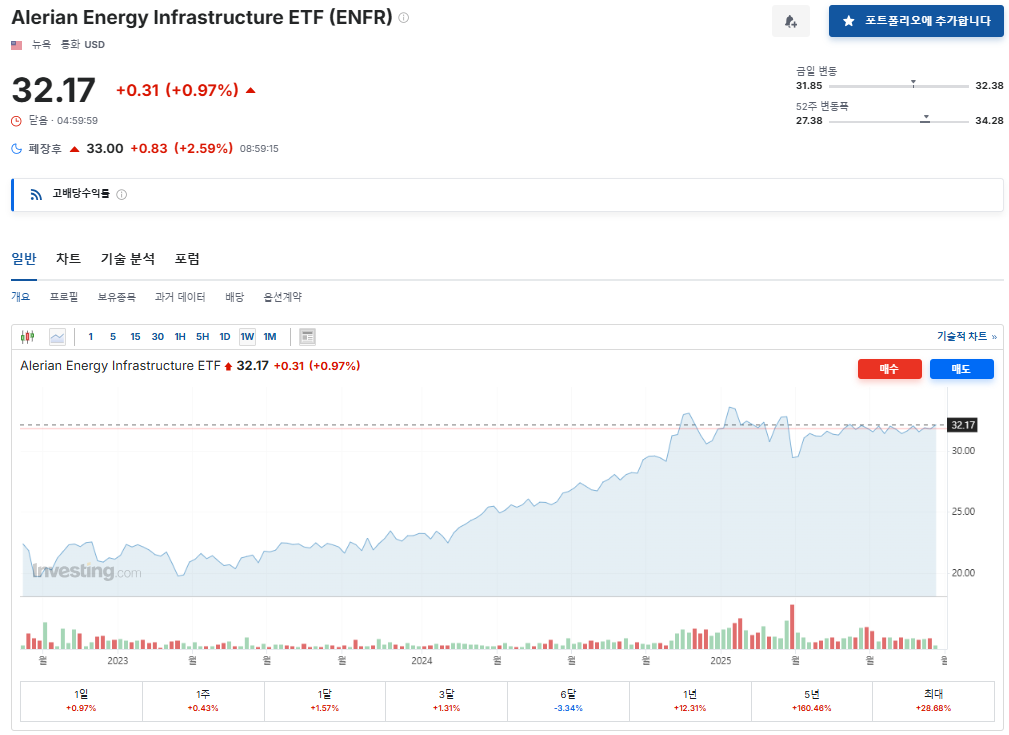1009x735 pixels.
Task: Switch to the line chart icon
Action: pyautogui.click(x=57, y=336)
